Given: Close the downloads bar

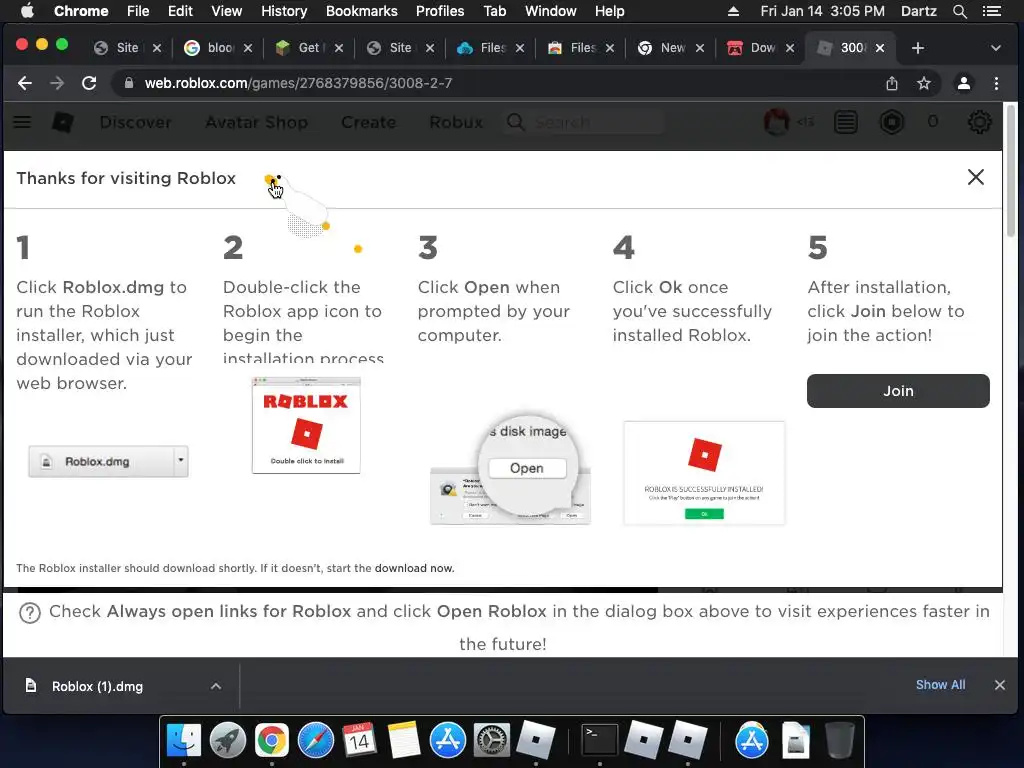Looking at the screenshot, I should (x=999, y=685).
